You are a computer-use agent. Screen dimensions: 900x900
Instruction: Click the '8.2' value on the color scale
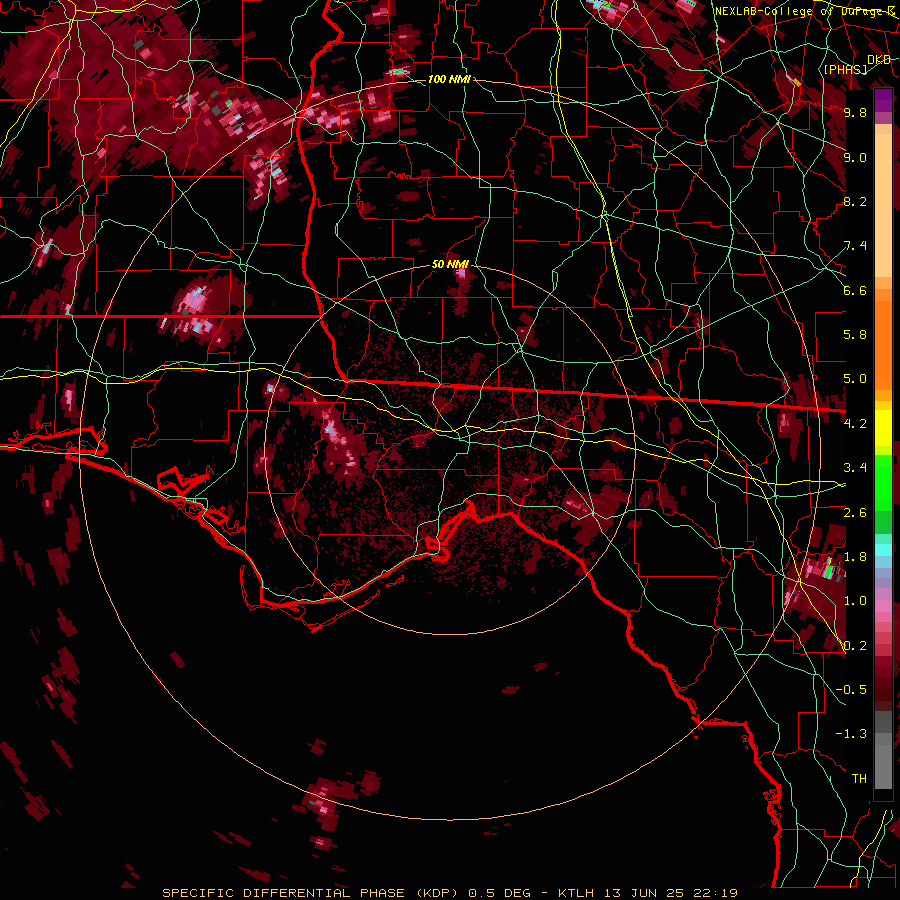coord(855,201)
